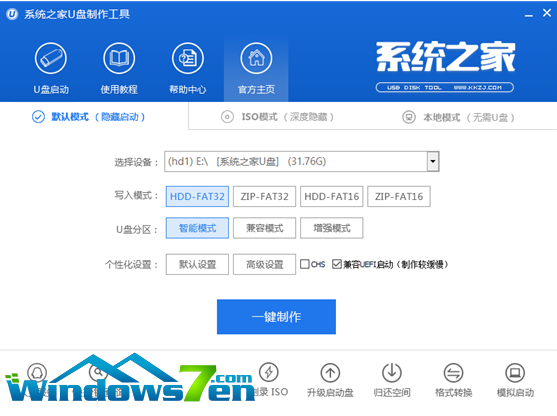
Task: Open the U盘启动 USB boot icon
Action: pyautogui.click(x=51, y=58)
